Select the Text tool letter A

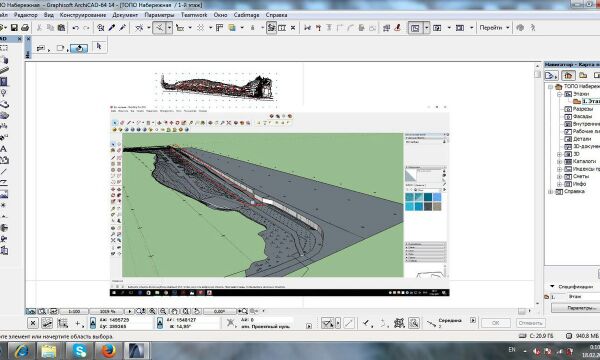click(3, 149)
